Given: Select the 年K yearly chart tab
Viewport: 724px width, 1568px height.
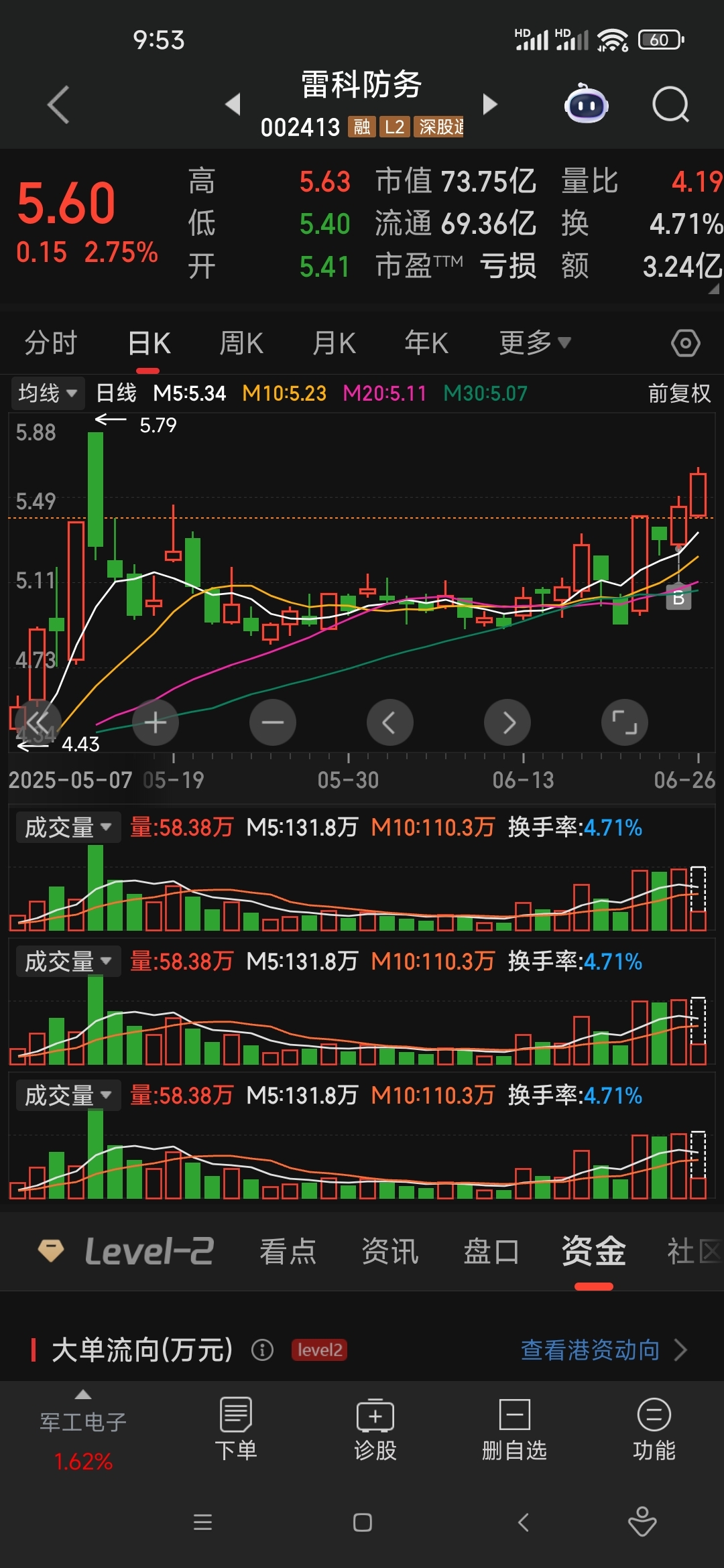Looking at the screenshot, I should point(426,343).
